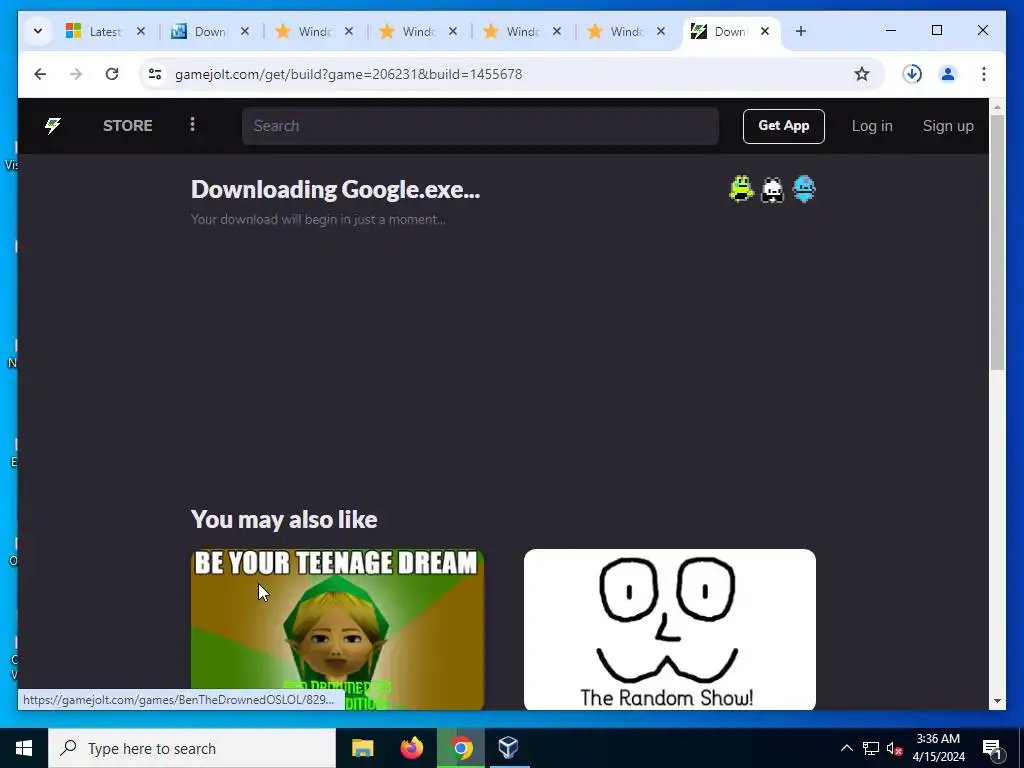Screen dimensions: 1024x768
Task: Open VirtualBox cube icon on taskbar
Action: 508,748
